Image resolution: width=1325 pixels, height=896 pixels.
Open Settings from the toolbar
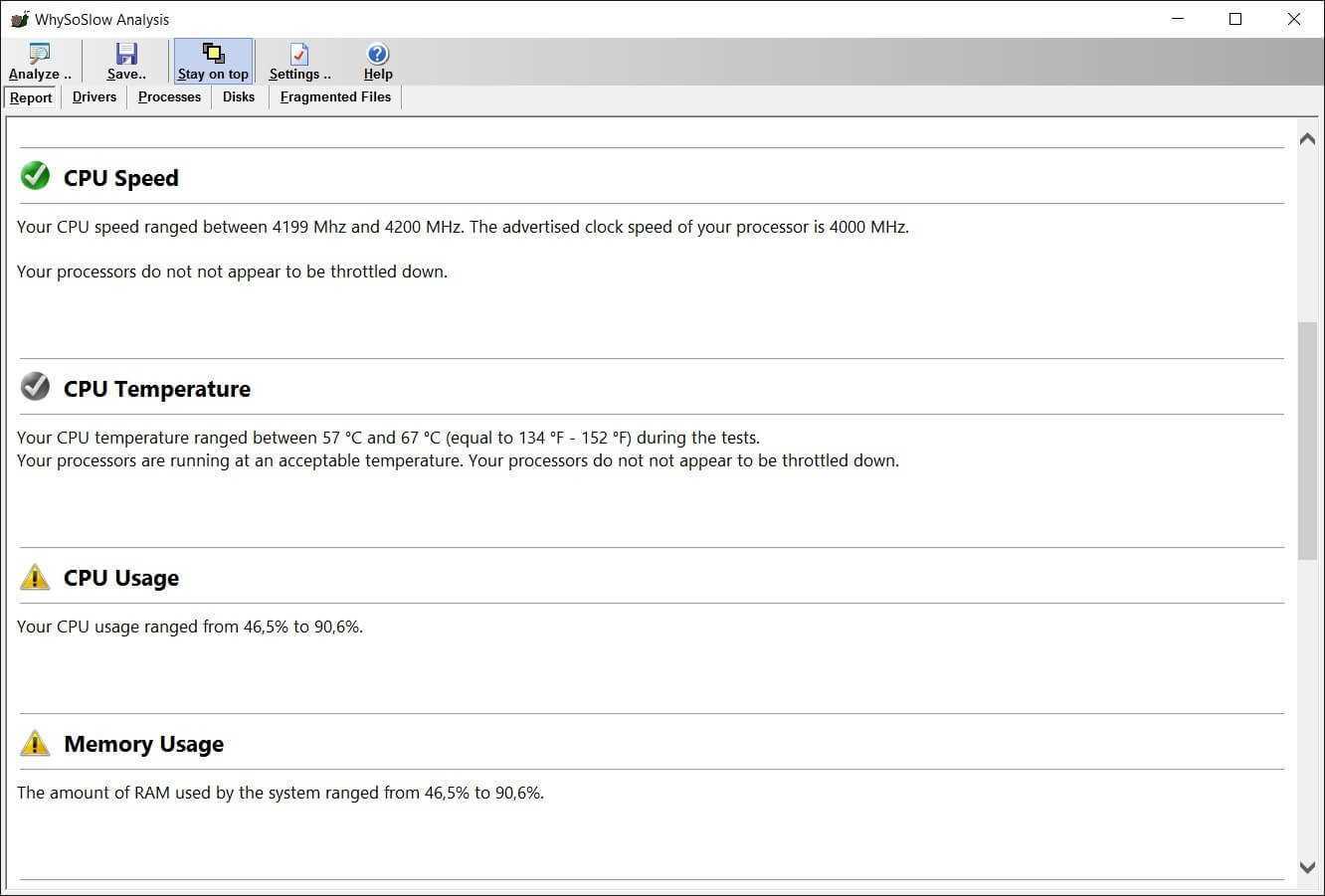(x=299, y=54)
